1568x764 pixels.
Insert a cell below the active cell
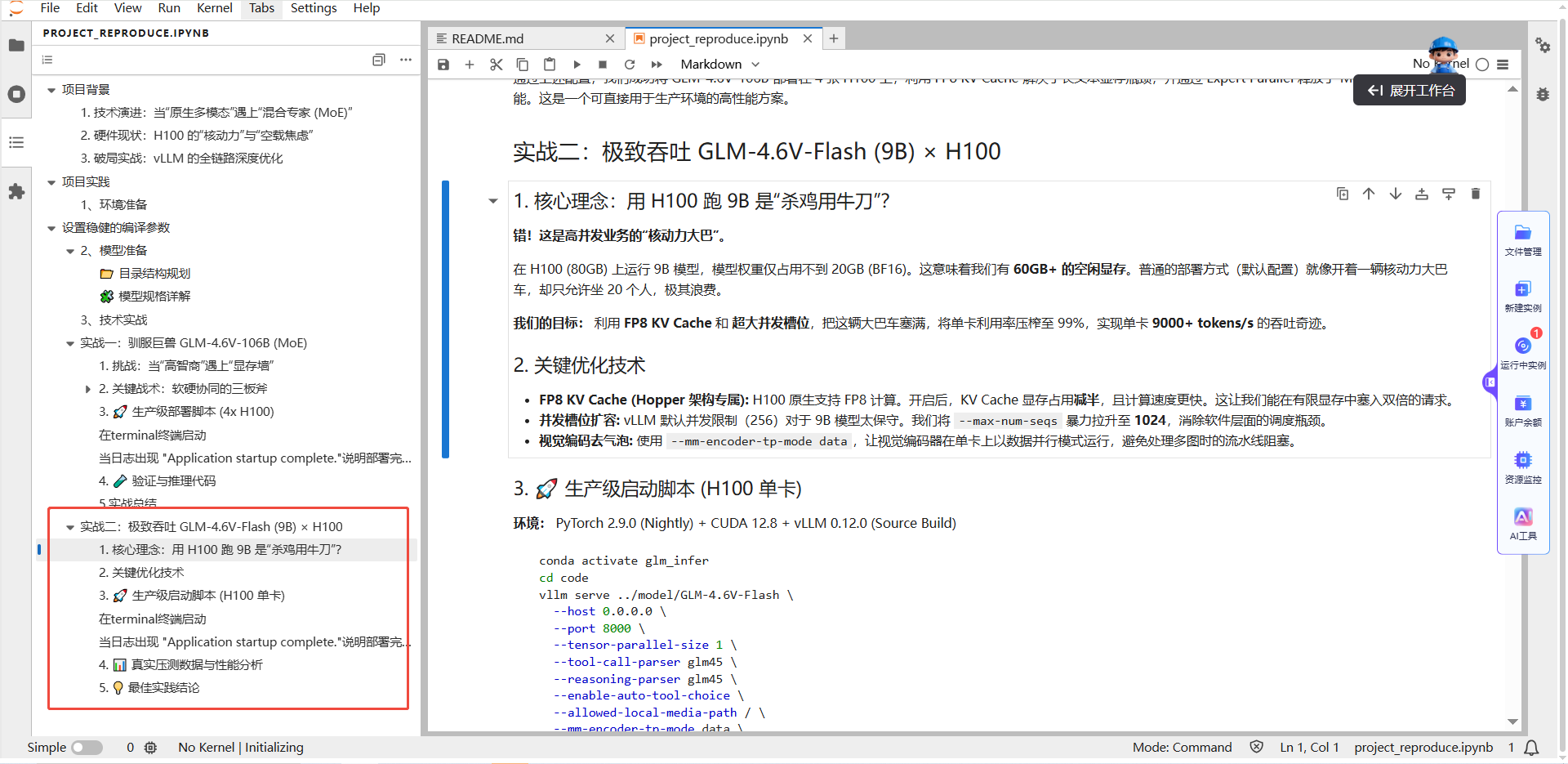point(1449,194)
